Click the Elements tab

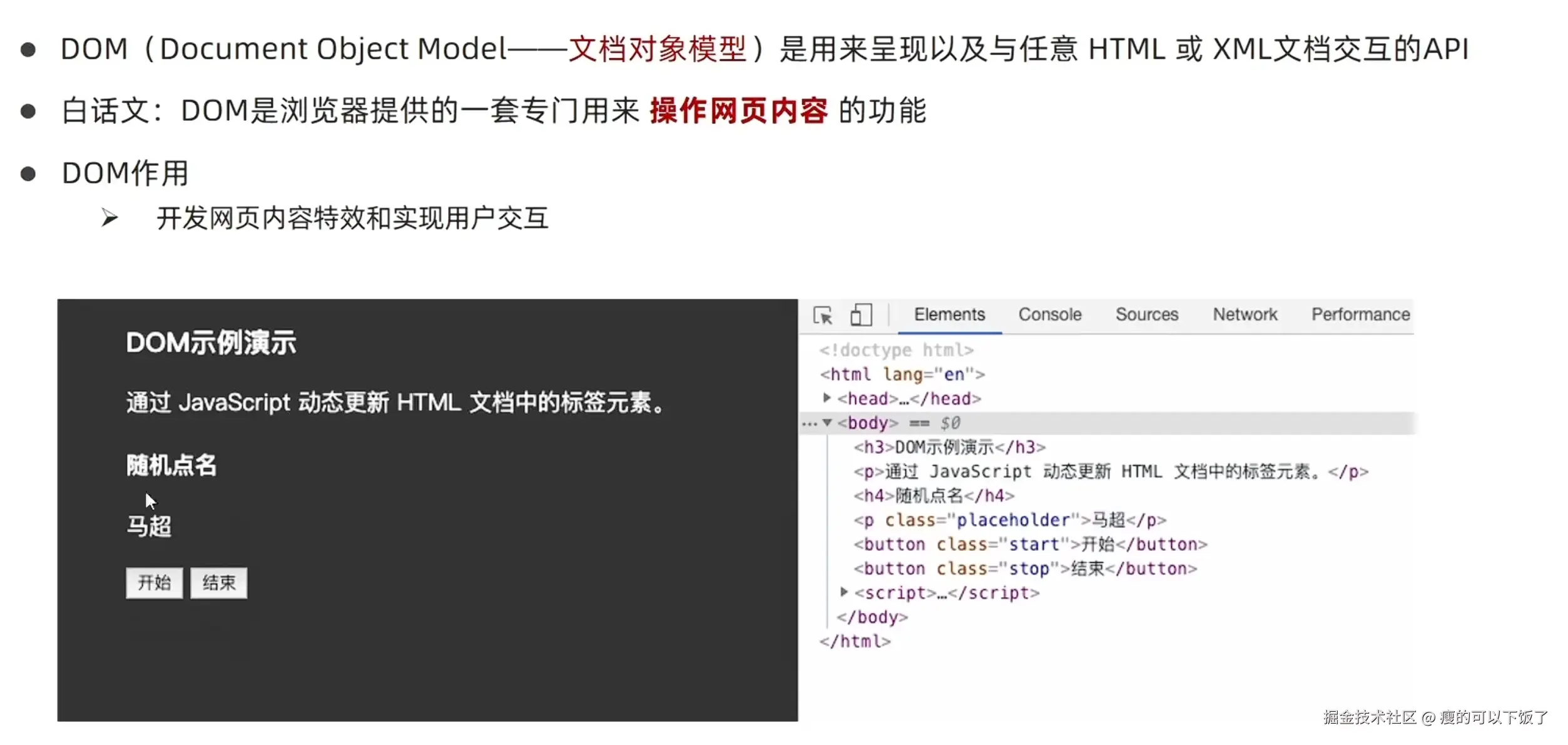point(949,315)
